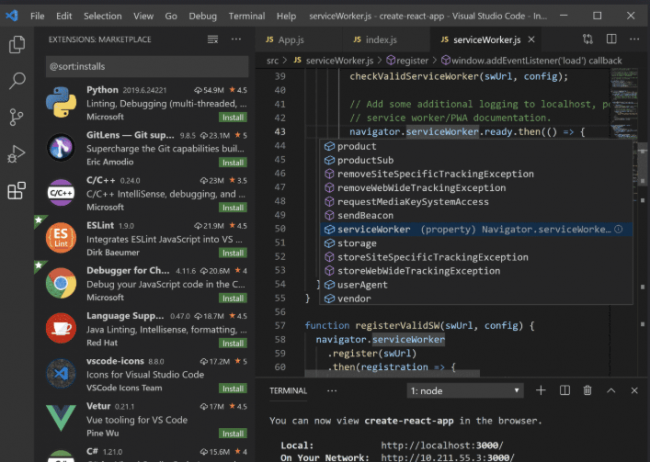
Task: Open the Terminal menu
Action: coord(247,16)
